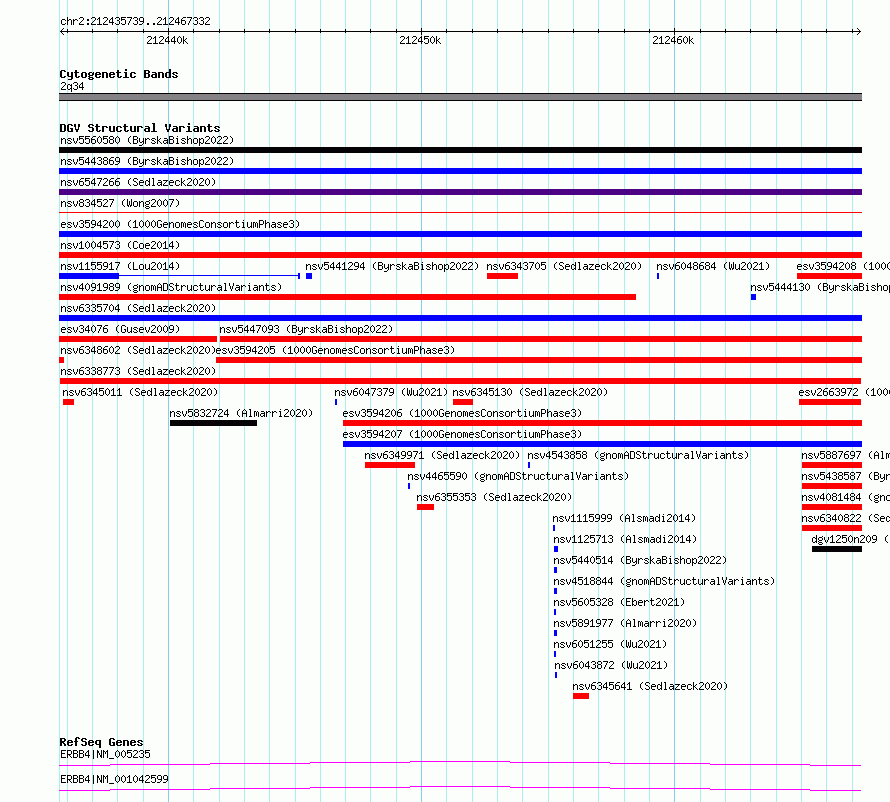Screen dimensions: 890x802
Task: Click nsv6047379 (Wu2021) label
Action: click(391, 392)
